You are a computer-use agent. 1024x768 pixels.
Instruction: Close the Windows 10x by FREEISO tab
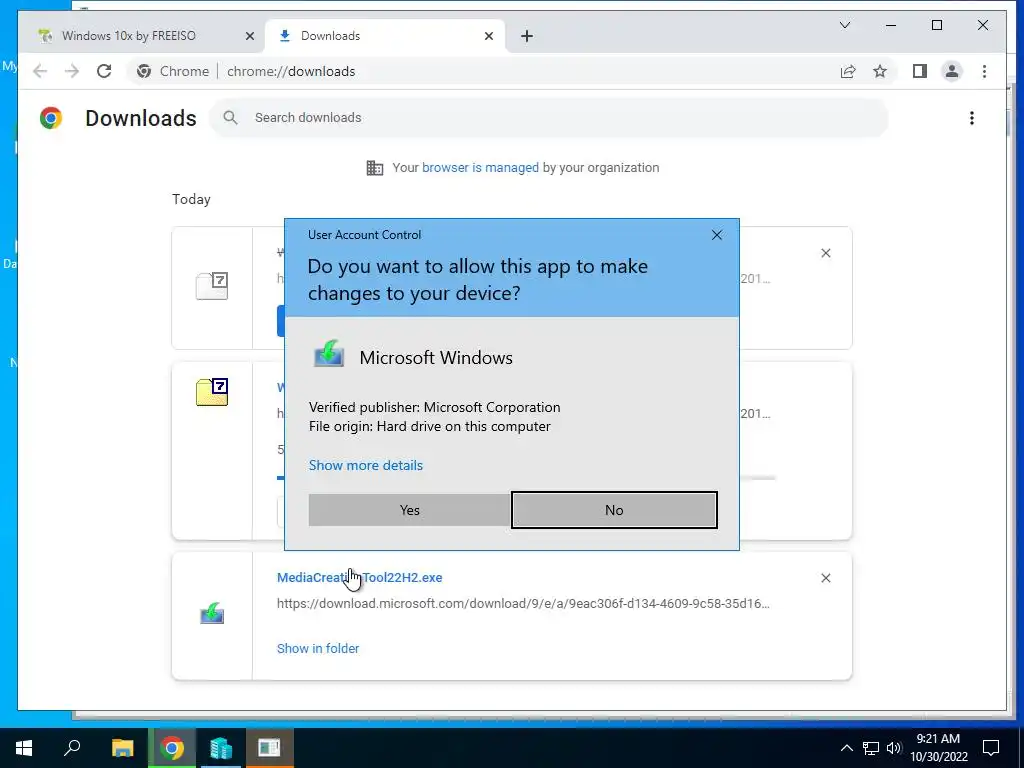(x=249, y=36)
